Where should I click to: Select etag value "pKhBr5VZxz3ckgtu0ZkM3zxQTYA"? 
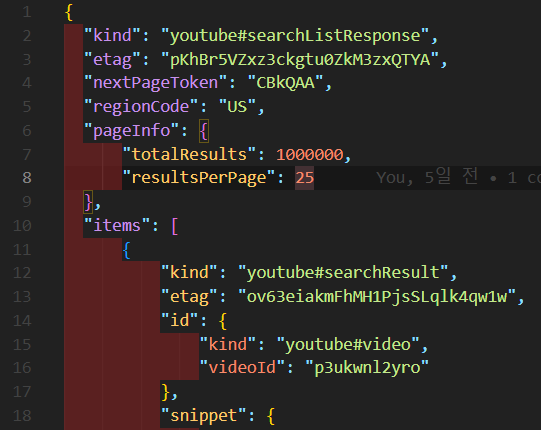tap(300, 59)
